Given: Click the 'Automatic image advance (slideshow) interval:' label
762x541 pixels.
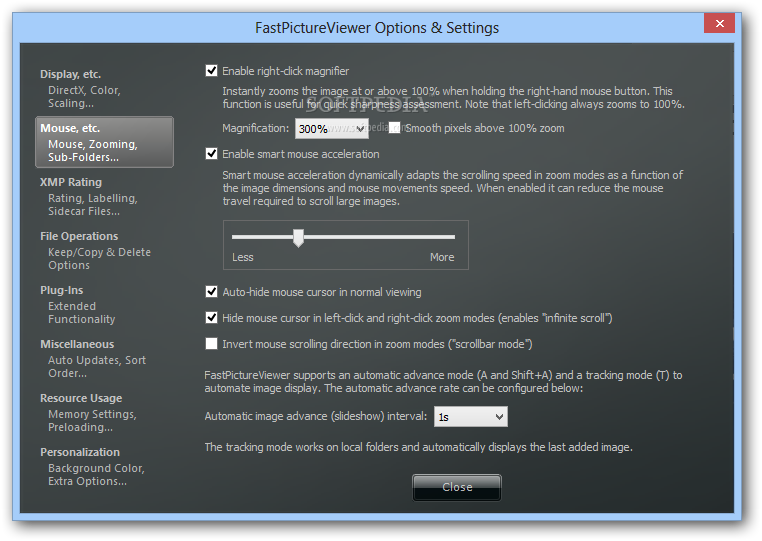Looking at the screenshot, I should [x=316, y=416].
